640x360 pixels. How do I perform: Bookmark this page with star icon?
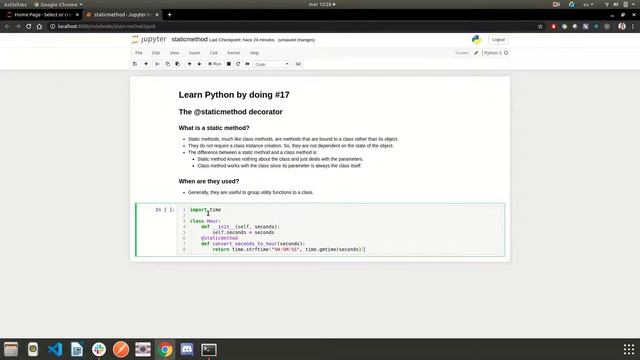[x=540, y=26]
